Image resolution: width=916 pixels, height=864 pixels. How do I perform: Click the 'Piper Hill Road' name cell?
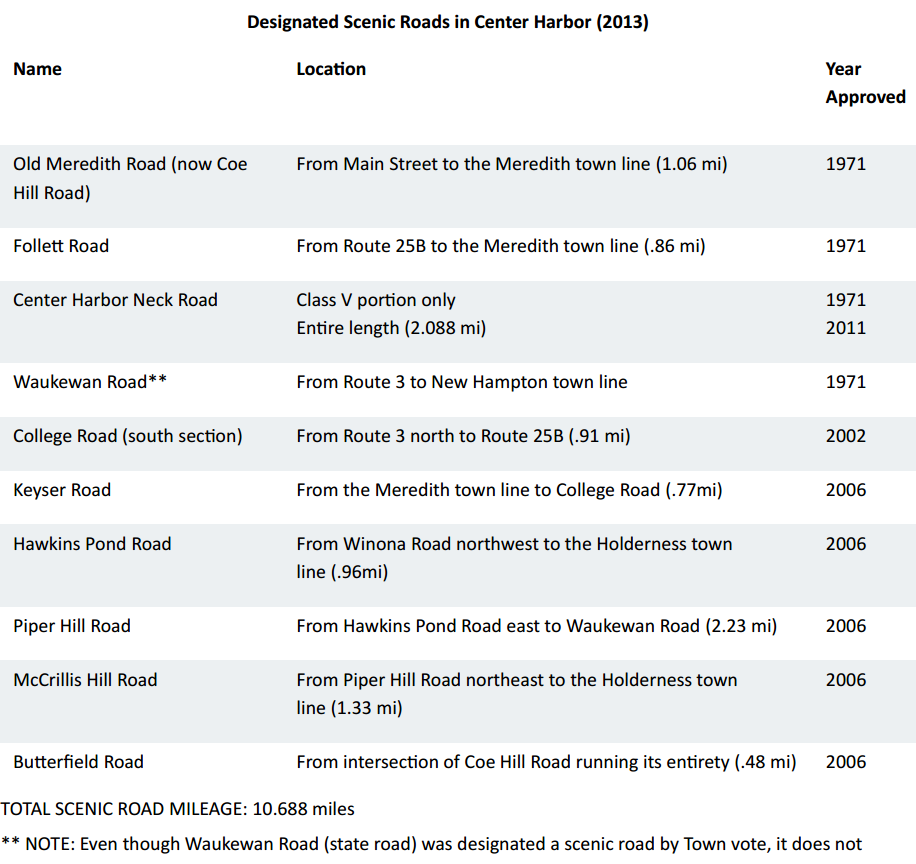72,626
